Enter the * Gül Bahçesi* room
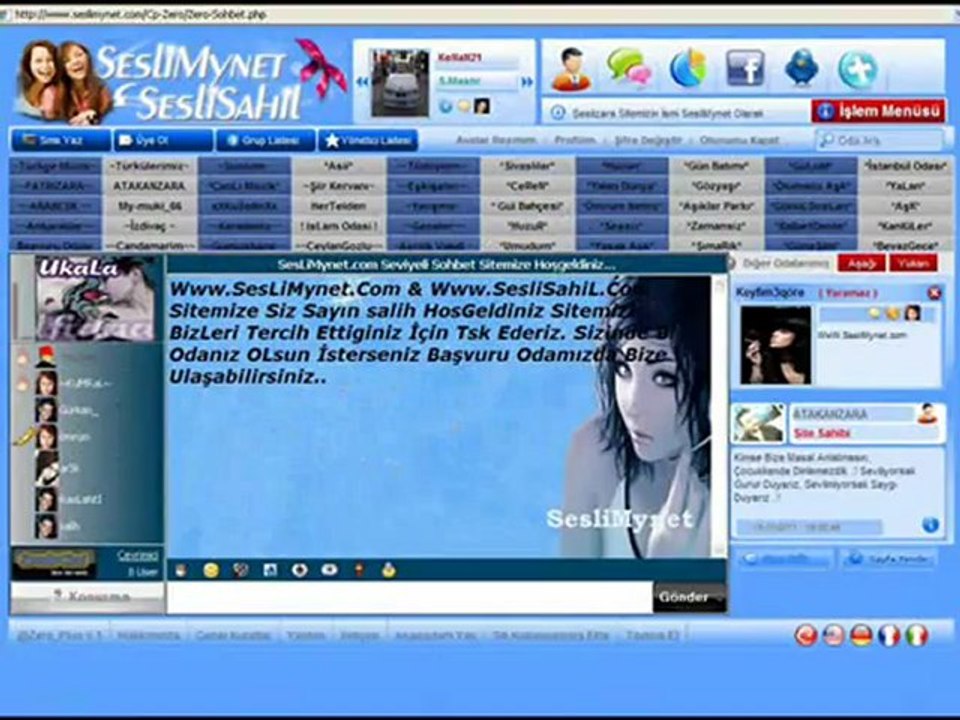The height and width of the screenshot is (720, 960). 527,206
